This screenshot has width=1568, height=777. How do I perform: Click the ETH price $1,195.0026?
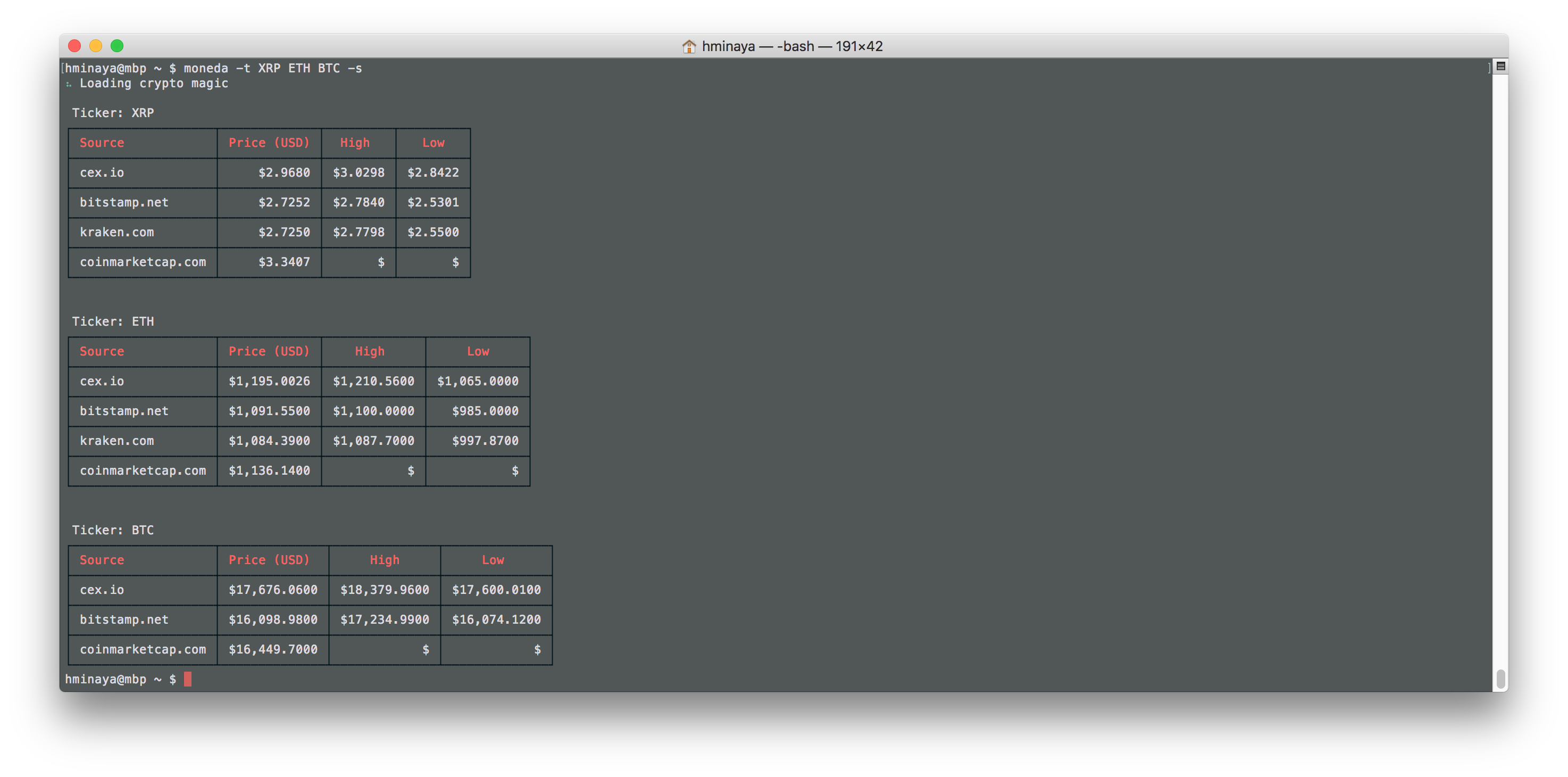pyautogui.click(x=269, y=381)
